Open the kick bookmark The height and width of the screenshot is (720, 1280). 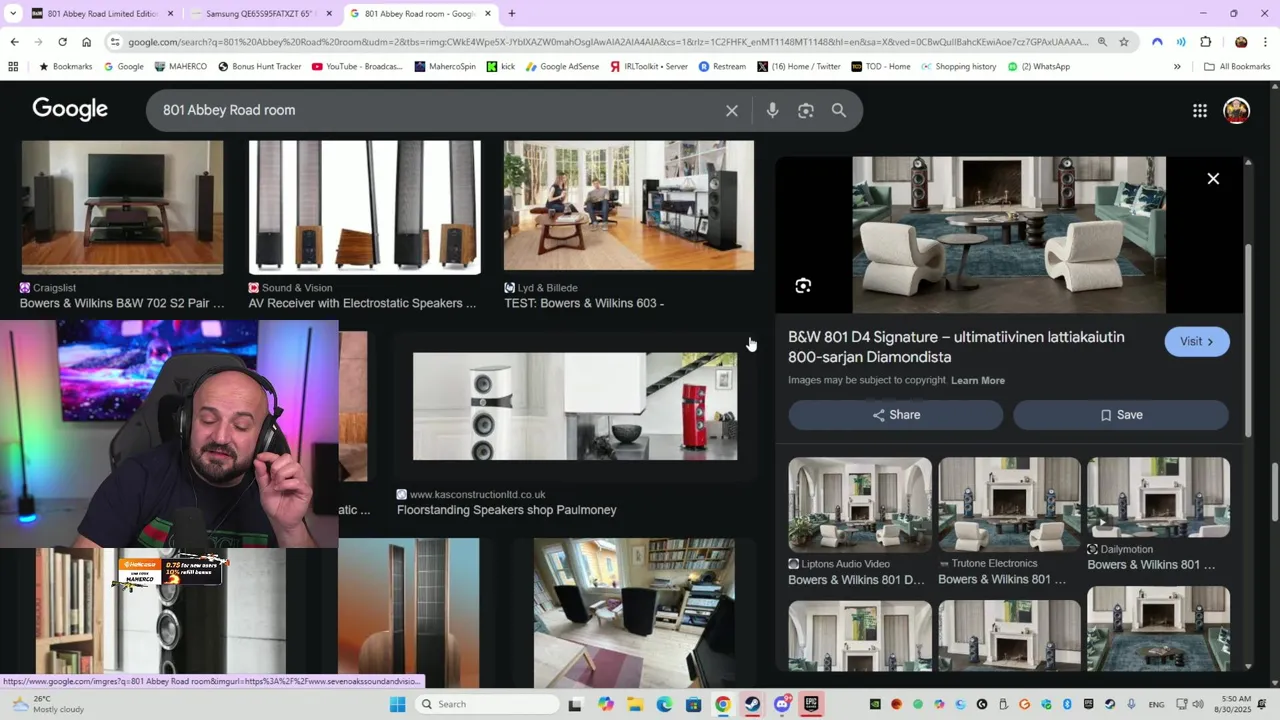click(x=501, y=67)
